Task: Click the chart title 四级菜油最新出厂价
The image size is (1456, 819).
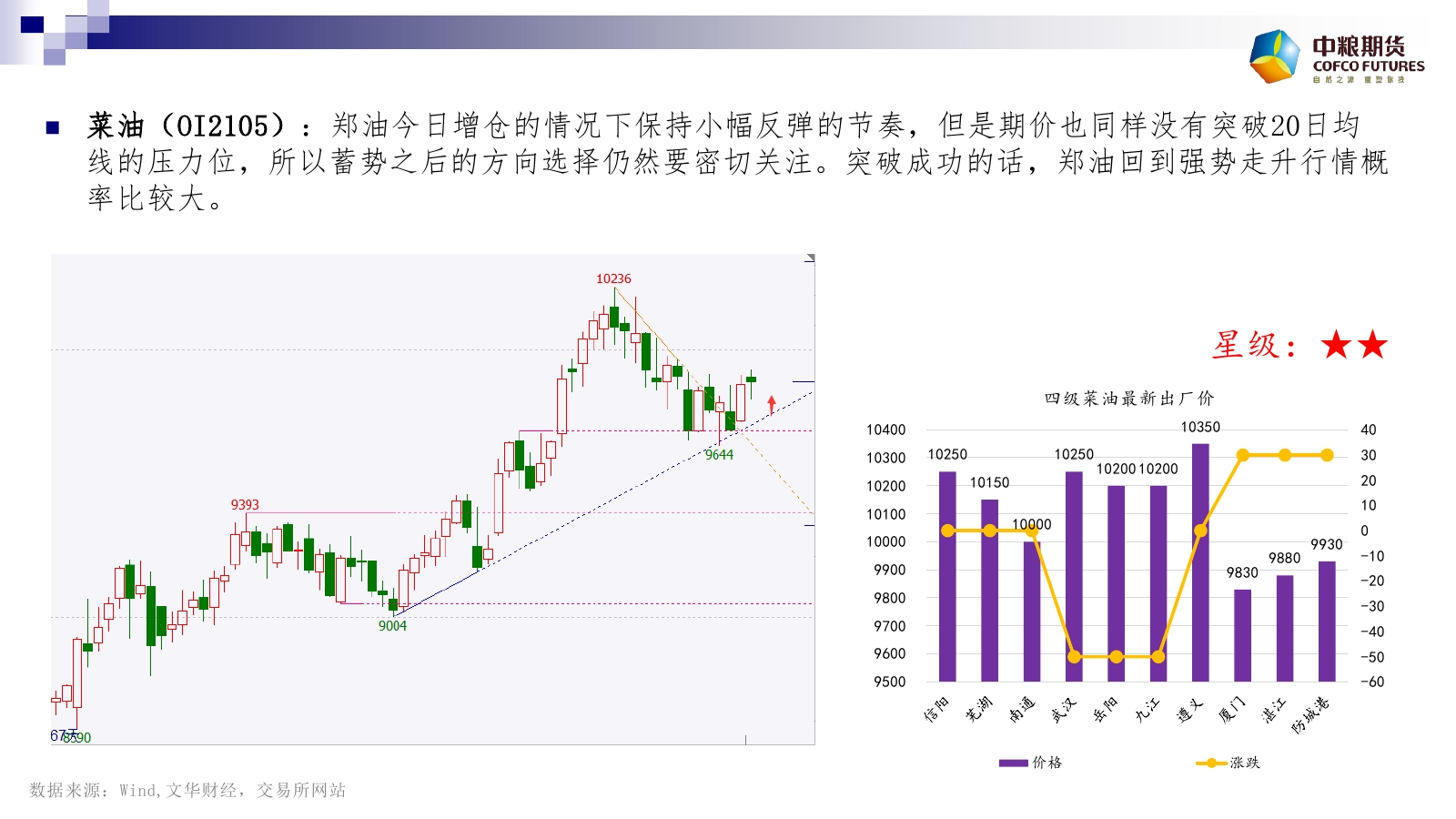Action: click(1128, 399)
